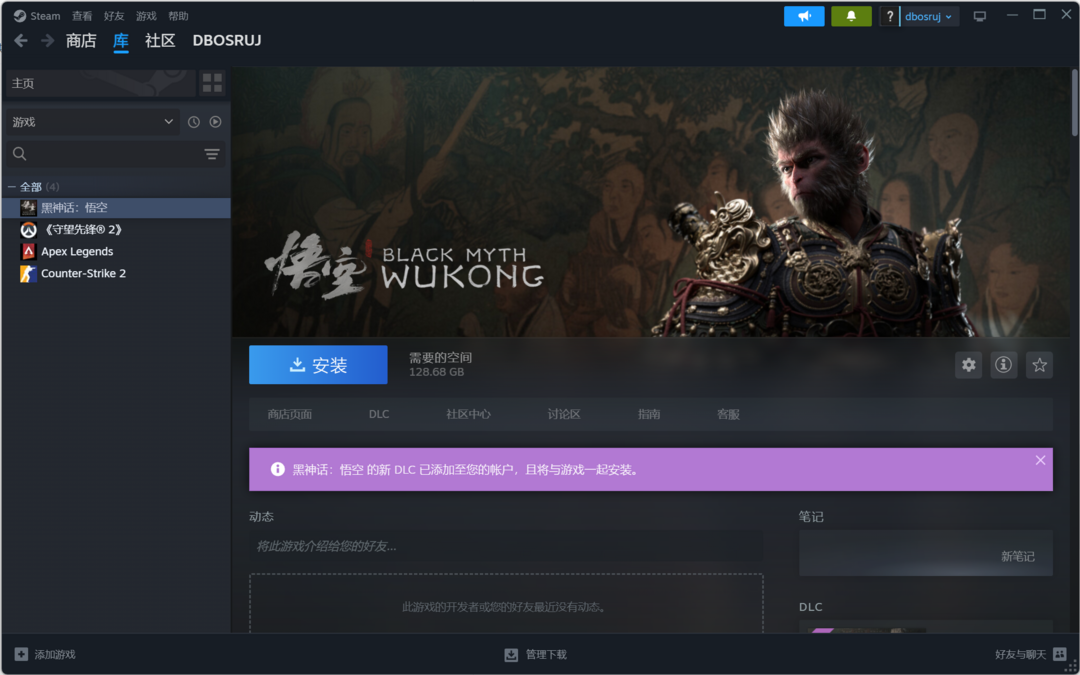1080x675 pixels.
Task: Open notifications with the green bell icon
Action: [x=851, y=16]
